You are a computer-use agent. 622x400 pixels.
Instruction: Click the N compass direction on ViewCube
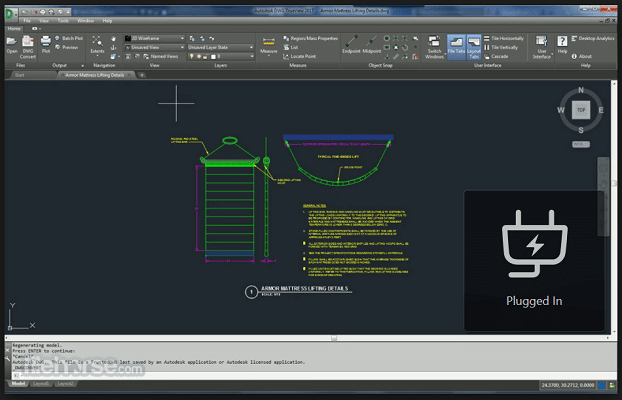click(581, 90)
